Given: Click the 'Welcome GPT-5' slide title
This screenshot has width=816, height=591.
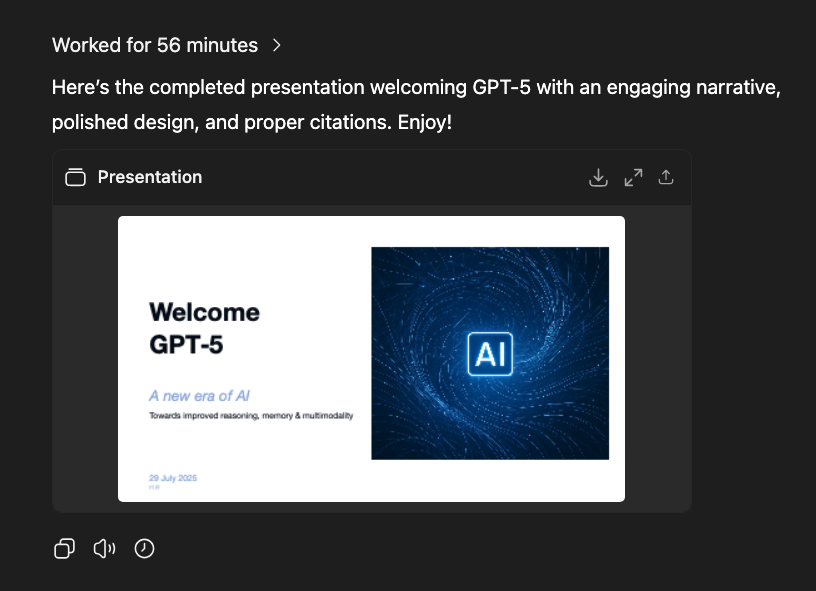Looking at the screenshot, I should [204, 328].
